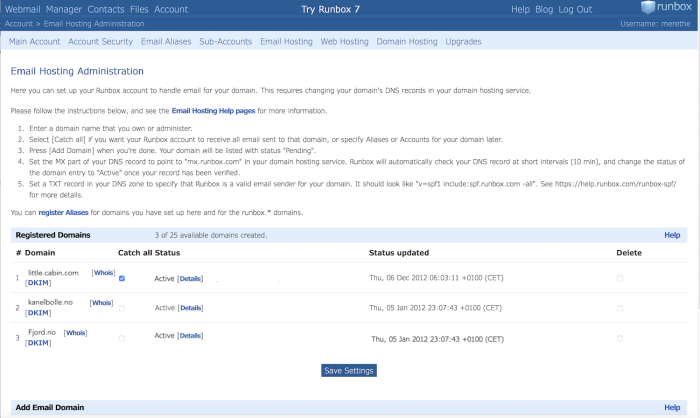700x418 pixels.
Task: Open Whois for little.cabin.com
Action: pyautogui.click(x=104, y=273)
